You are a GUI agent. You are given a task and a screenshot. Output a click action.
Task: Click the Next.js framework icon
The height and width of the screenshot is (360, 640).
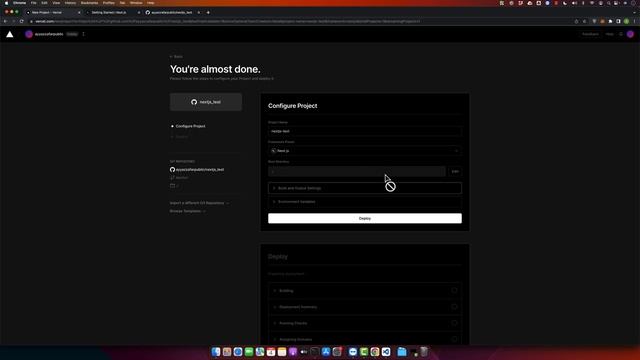click(x=273, y=151)
